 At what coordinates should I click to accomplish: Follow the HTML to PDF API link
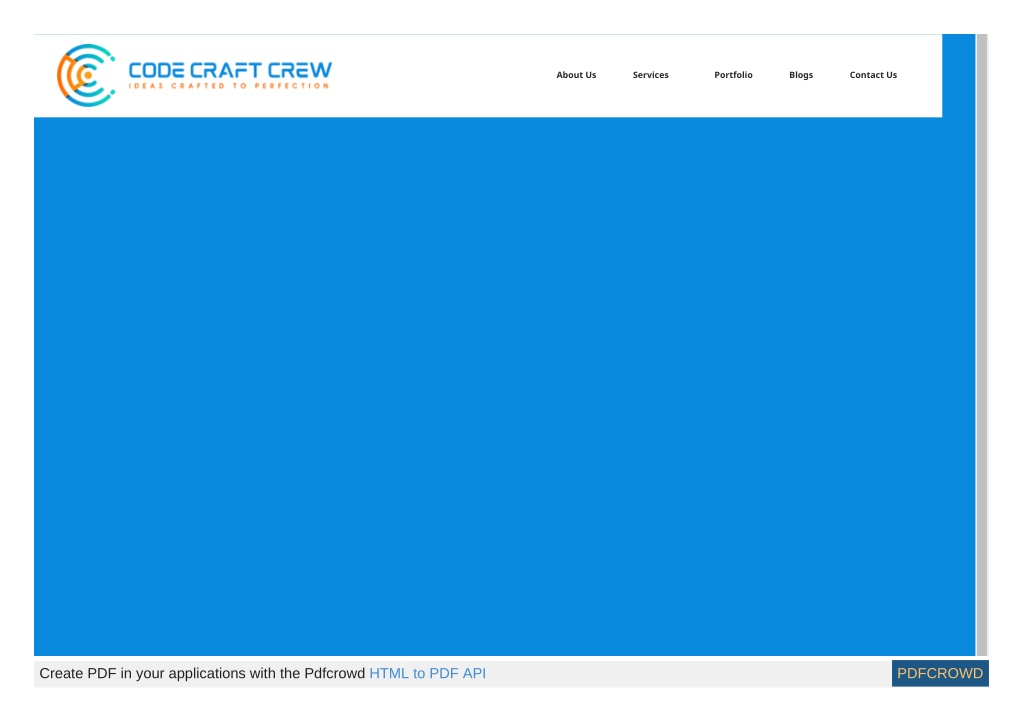click(x=427, y=673)
